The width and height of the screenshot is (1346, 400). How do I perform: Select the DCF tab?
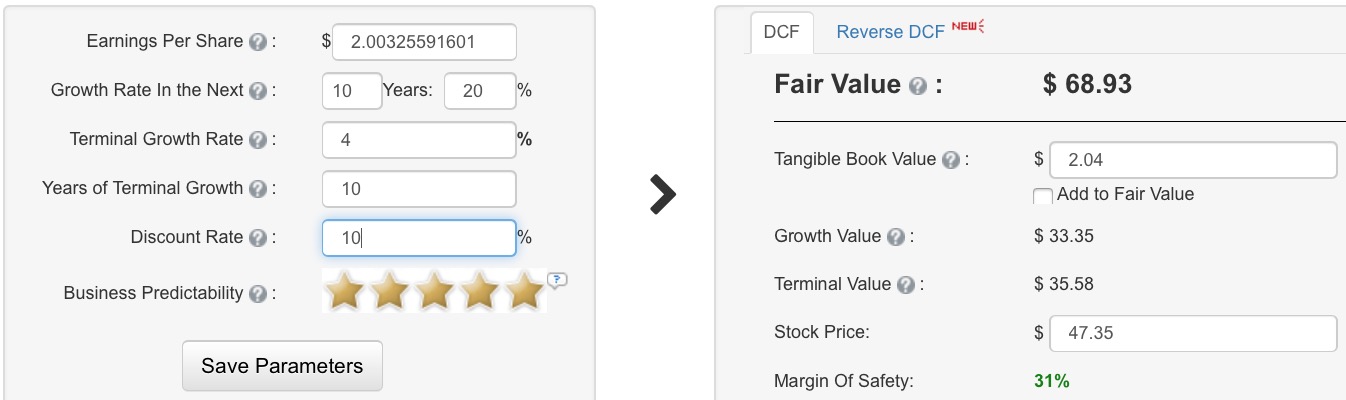781,32
